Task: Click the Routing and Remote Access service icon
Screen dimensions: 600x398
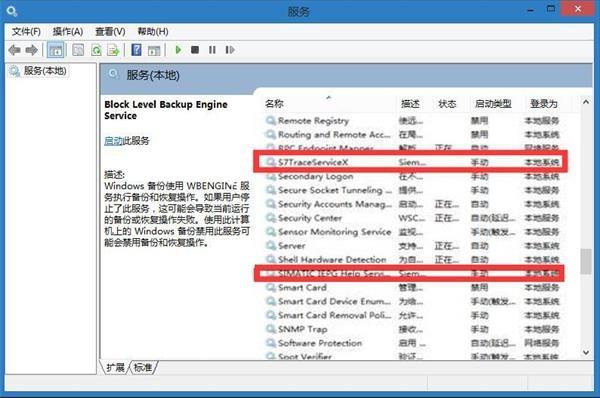Action: (x=271, y=134)
